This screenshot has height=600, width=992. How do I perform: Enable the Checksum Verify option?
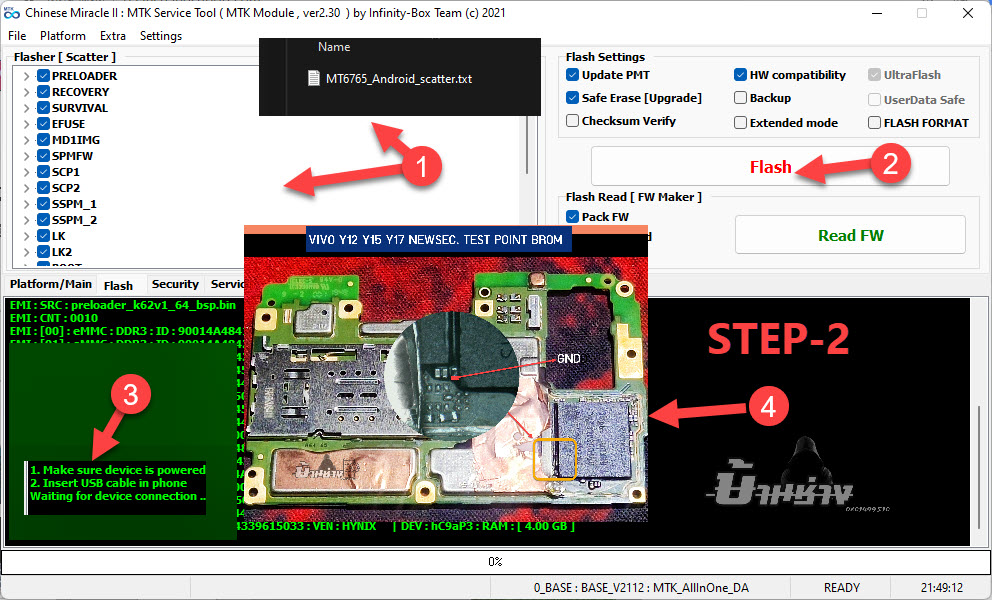pyautogui.click(x=573, y=120)
